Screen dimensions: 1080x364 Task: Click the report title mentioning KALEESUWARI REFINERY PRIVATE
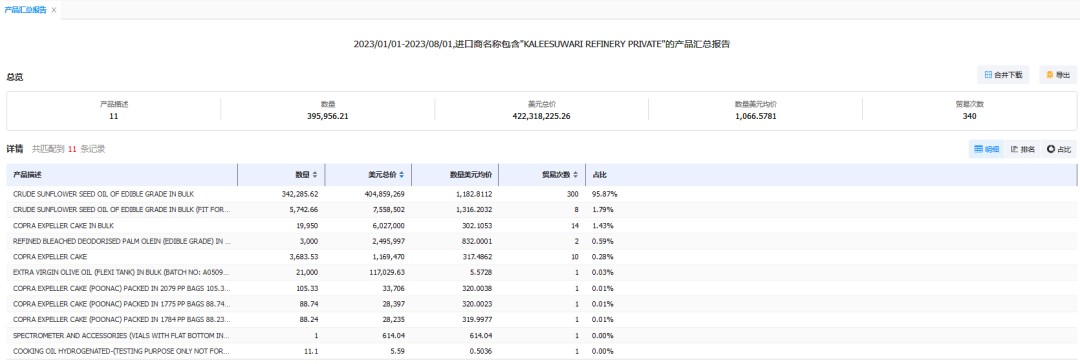click(x=541, y=43)
